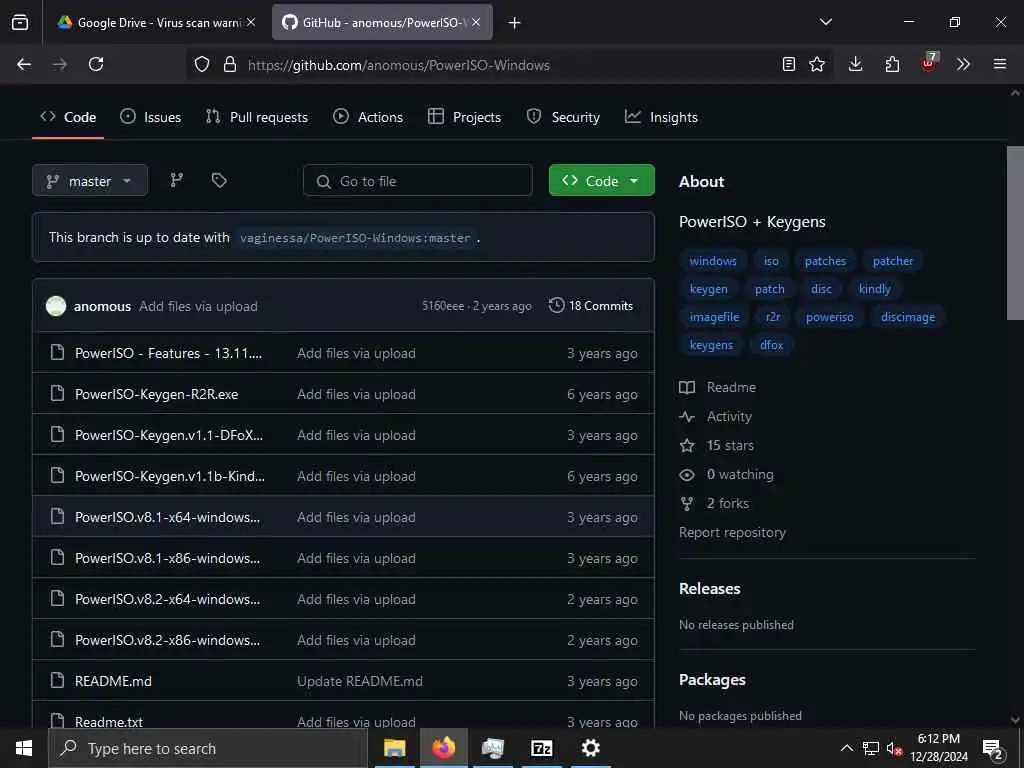
Task: View tags via the tag icon
Action: tap(219, 180)
